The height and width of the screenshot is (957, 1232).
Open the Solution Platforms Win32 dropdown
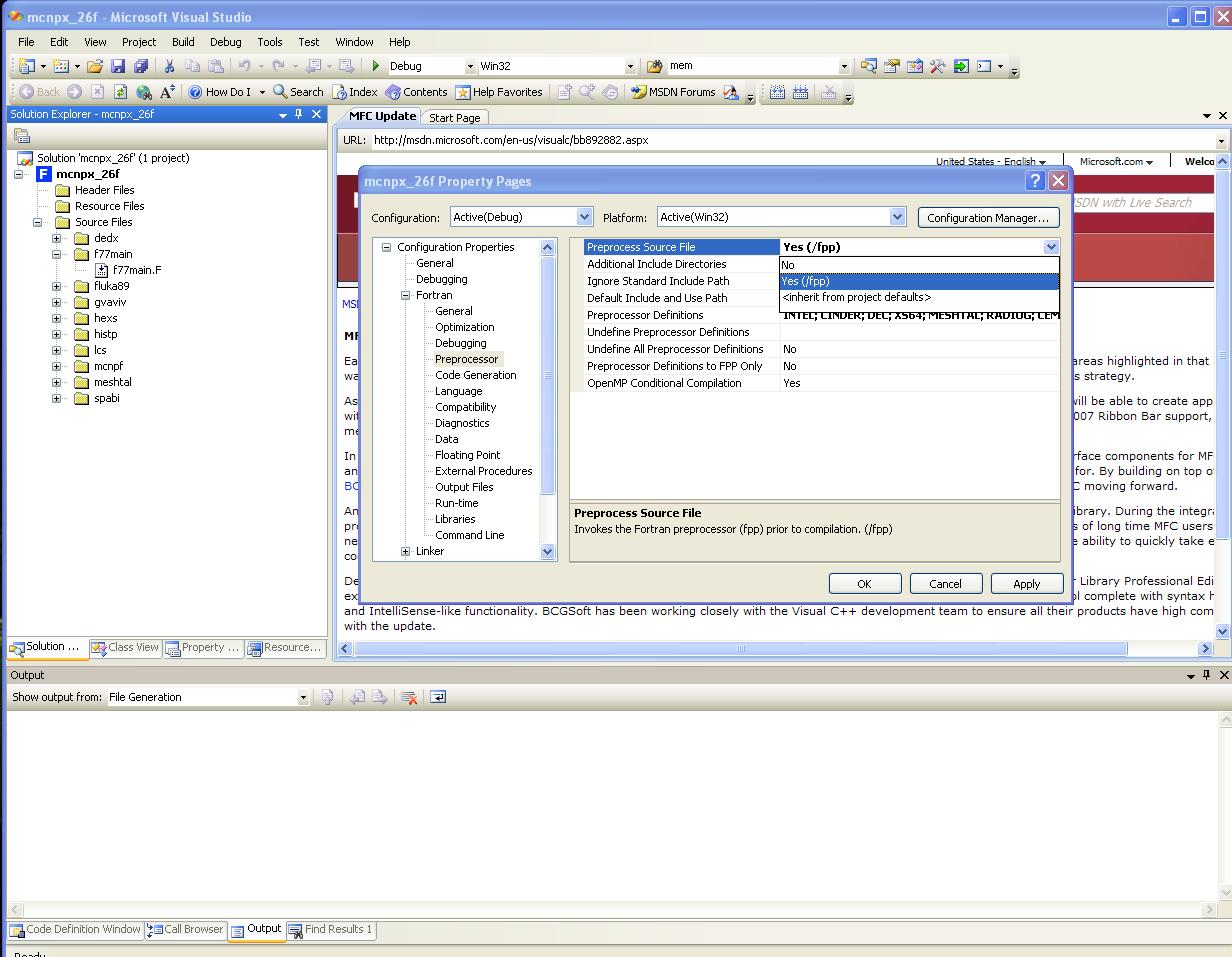(630, 66)
